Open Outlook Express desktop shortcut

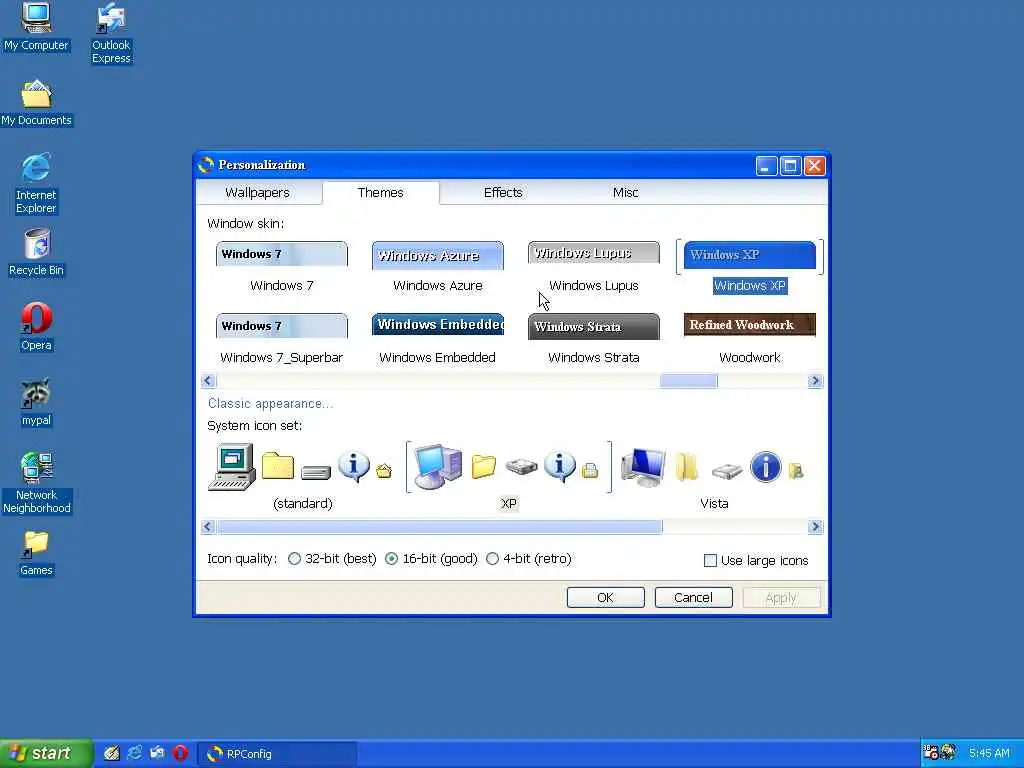pyautogui.click(x=111, y=33)
